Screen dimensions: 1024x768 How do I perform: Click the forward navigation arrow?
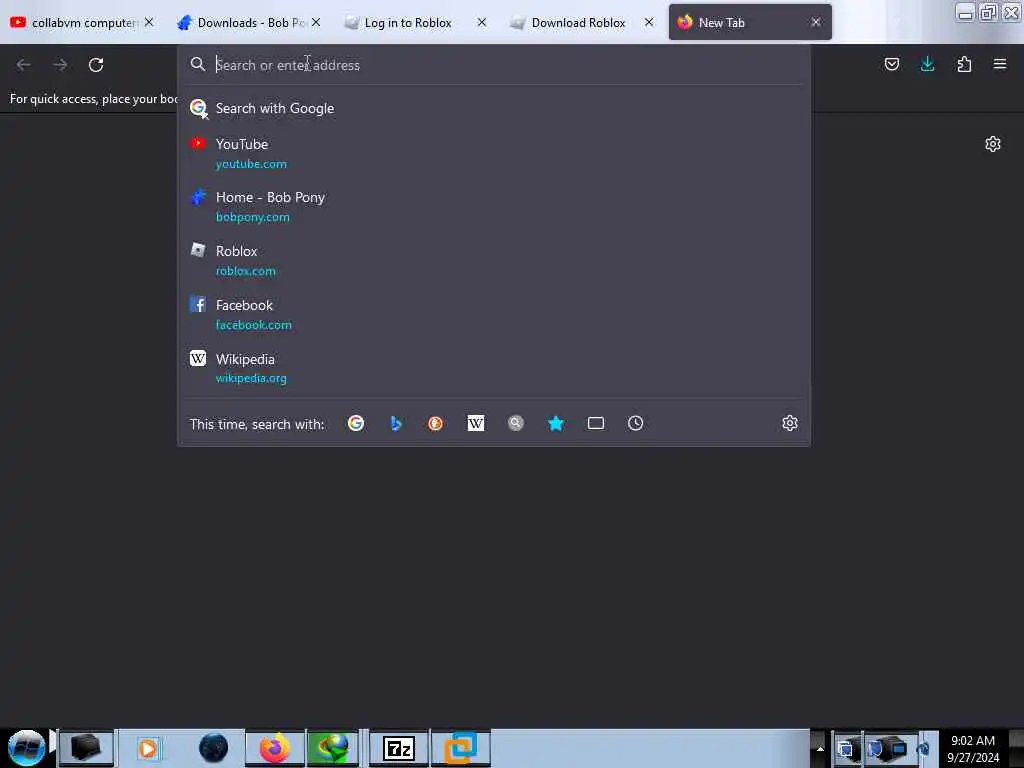coord(60,65)
